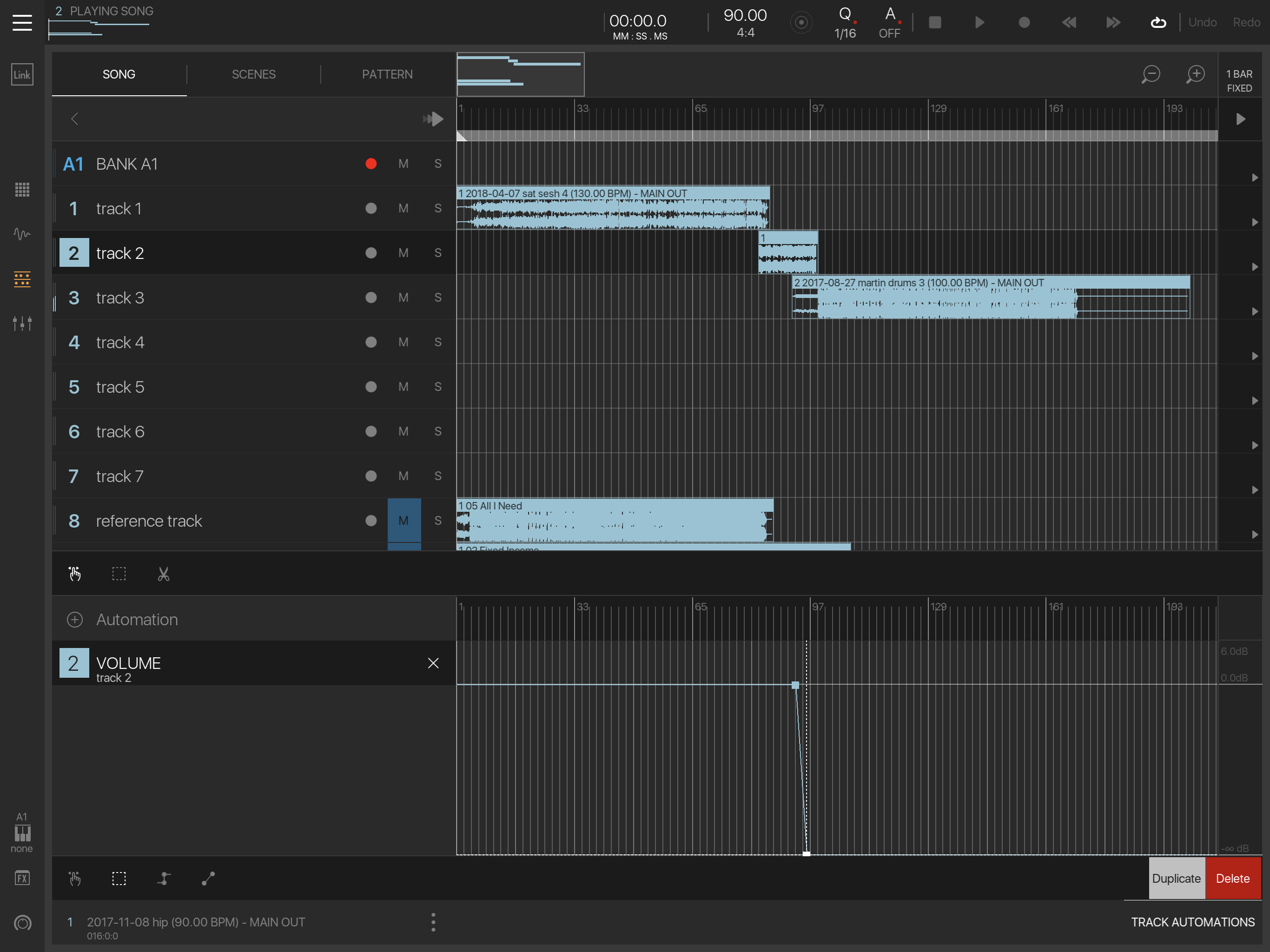This screenshot has width=1270, height=952.
Task: Select the touch edit tool in song toolbar
Action: pyautogui.click(x=75, y=574)
